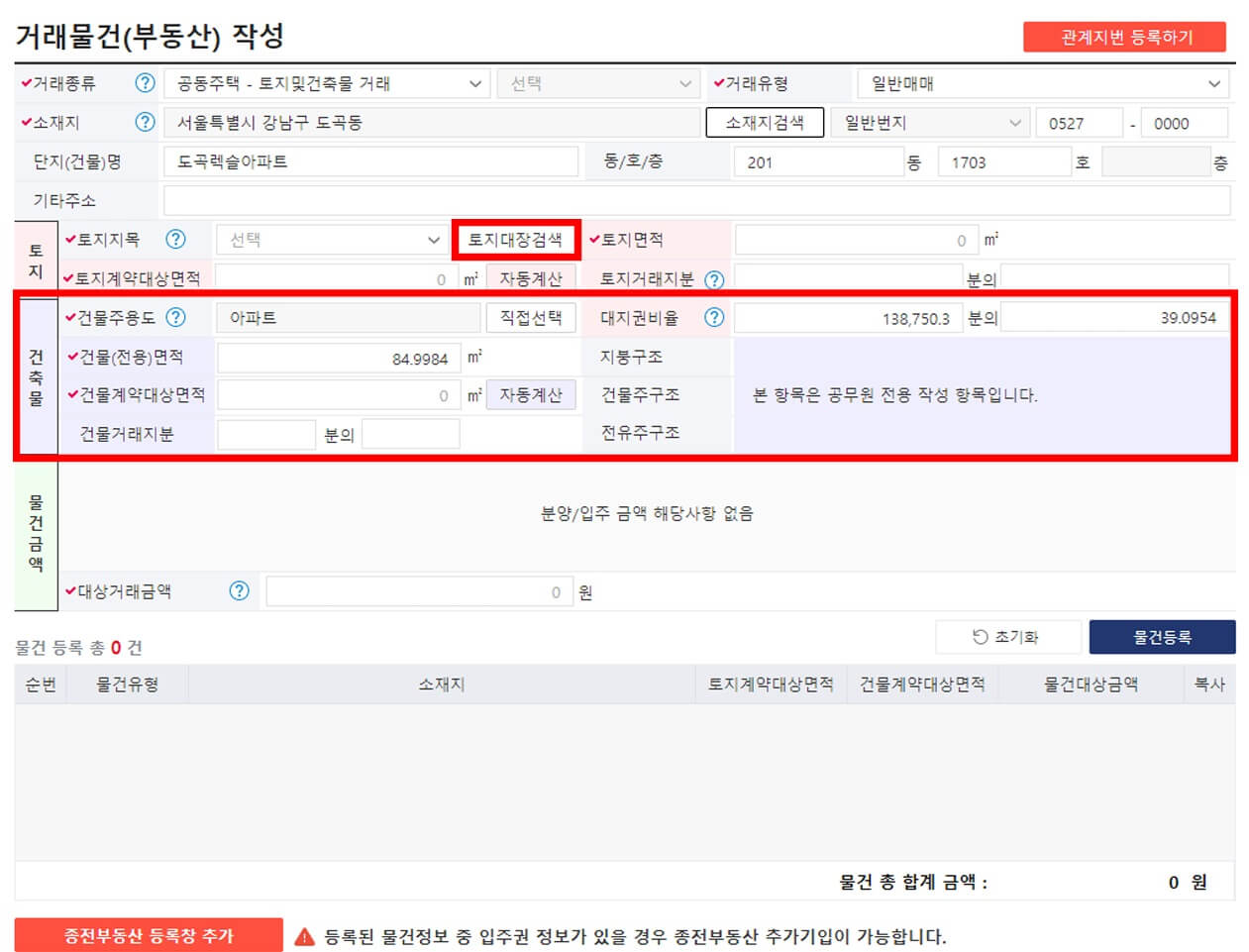This screenshot has width=1249, height=952.
Task: Click the dark blue 물건등록 button
Action: [x=1163, y=637]
